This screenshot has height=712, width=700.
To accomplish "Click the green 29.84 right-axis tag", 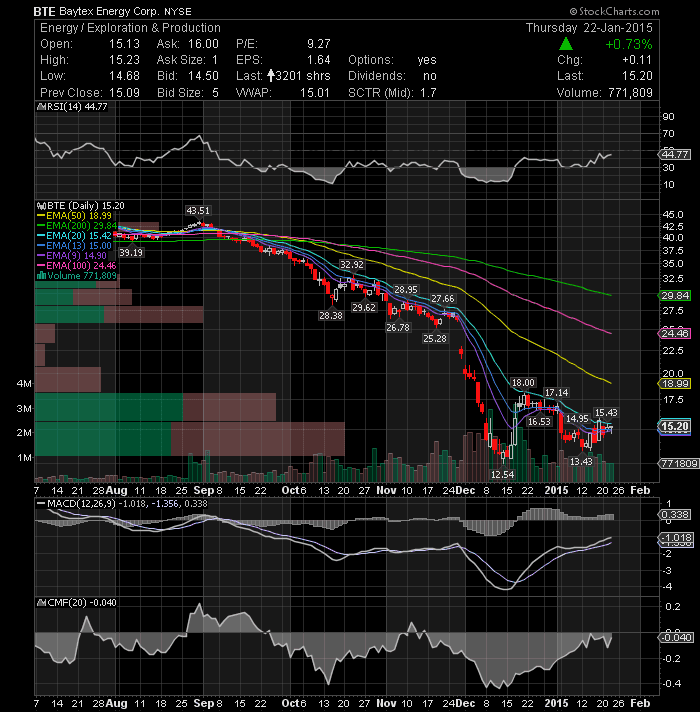I will (x=675, y=296).
